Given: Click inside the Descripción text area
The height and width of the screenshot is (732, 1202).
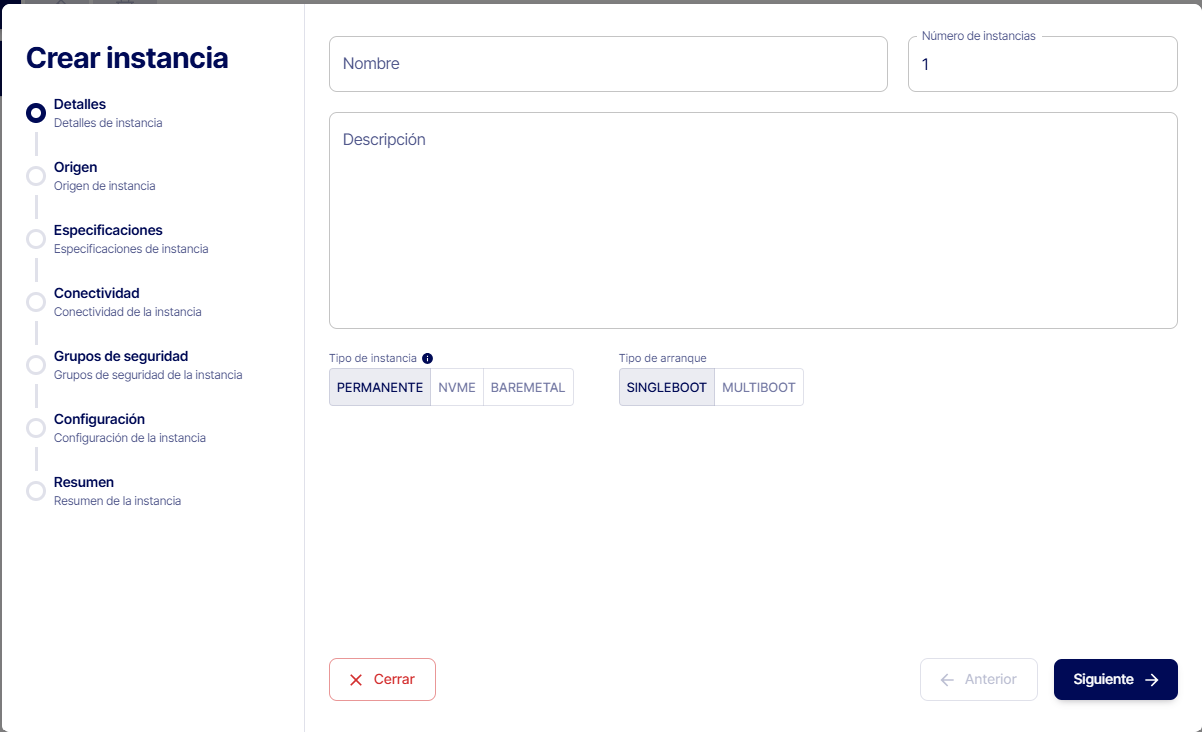Looking at the screenshot, I should click(752, 220).
